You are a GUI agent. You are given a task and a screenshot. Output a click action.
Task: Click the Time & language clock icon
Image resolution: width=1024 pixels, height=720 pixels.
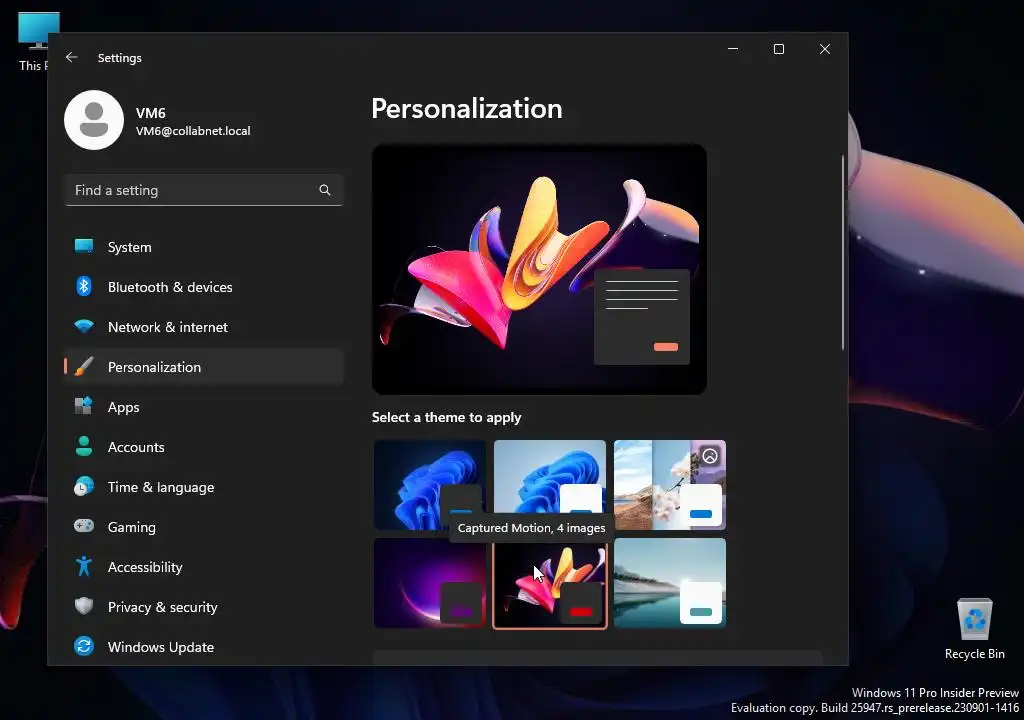(x=84, y=487)
